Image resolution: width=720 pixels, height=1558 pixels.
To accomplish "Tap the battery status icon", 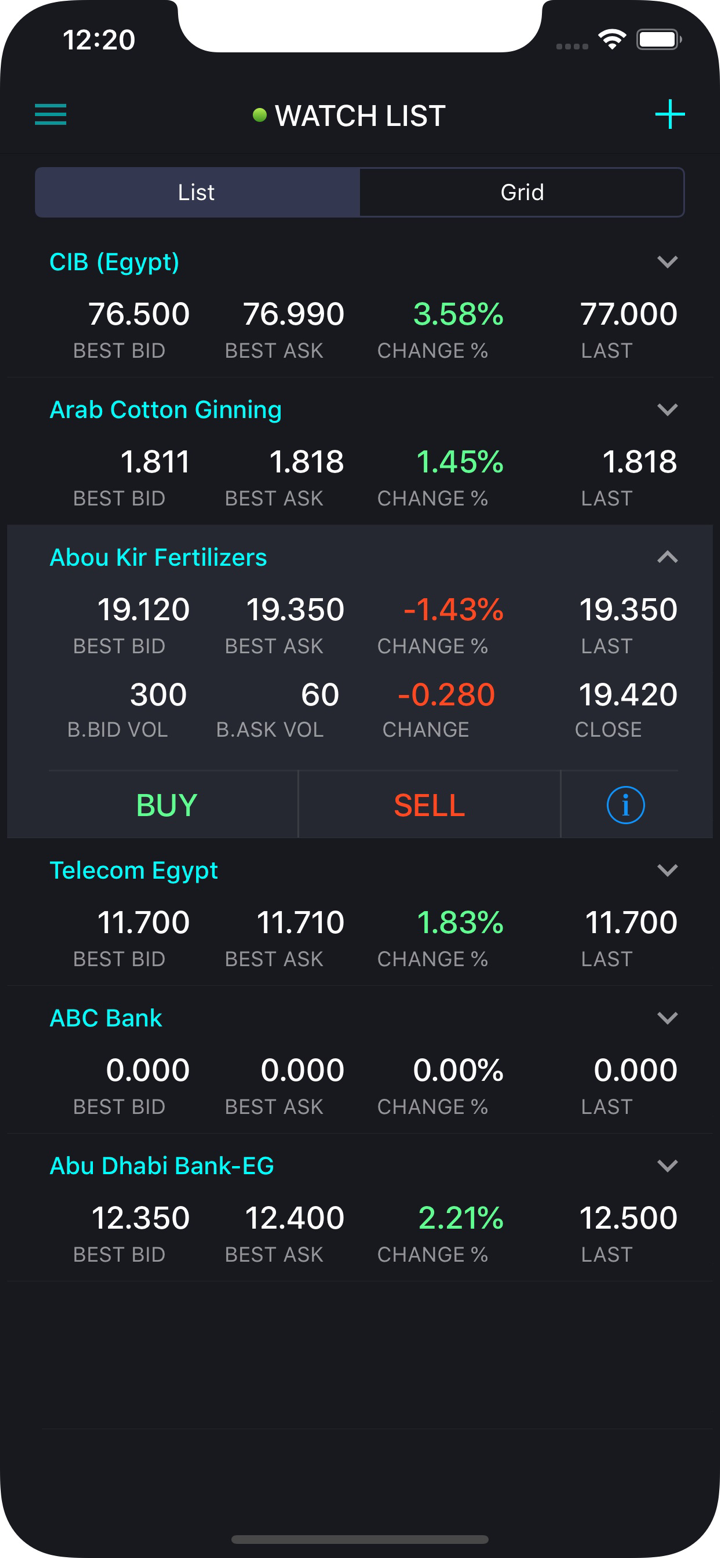I will click(x=659, y=40).
